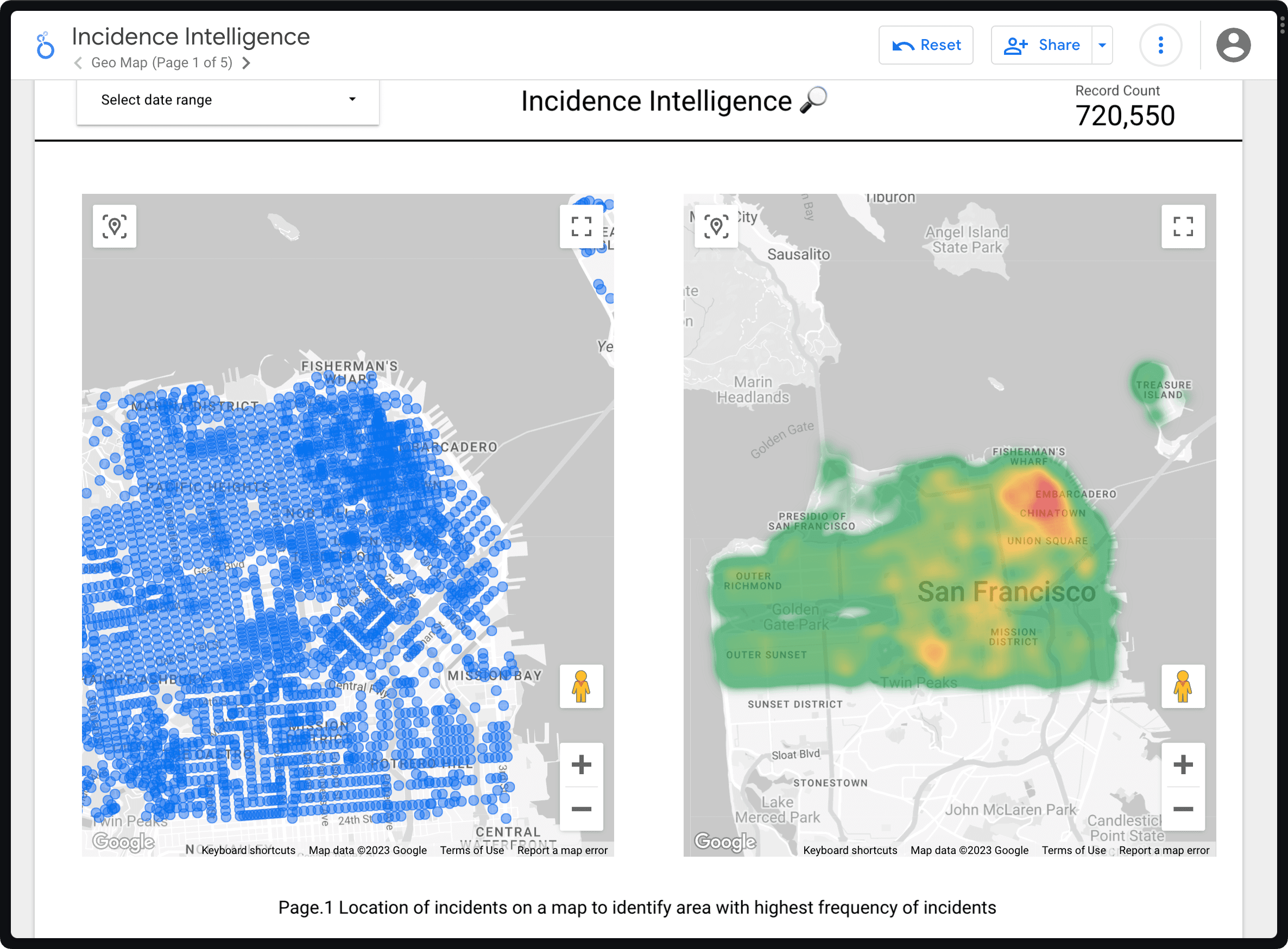Zoom in using the plus control on left map
1288x949 pixels.
pos(582,764)
